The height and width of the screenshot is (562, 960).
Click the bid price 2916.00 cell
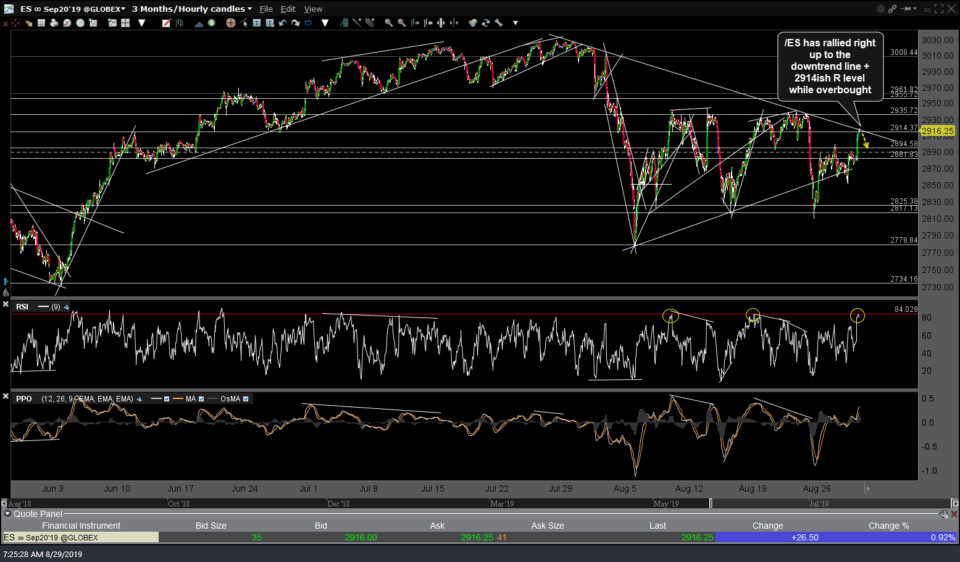tap(361, 538)
